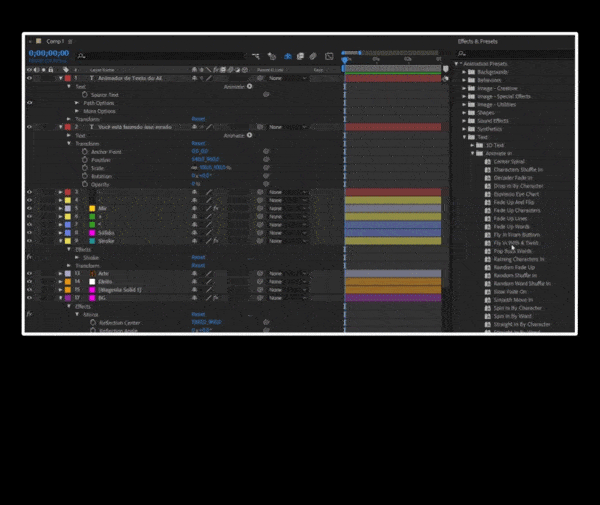This screenshot has height=505, width=600.
Task: Click the Center Spiral preset icon
Action: (x=487, y=160)
